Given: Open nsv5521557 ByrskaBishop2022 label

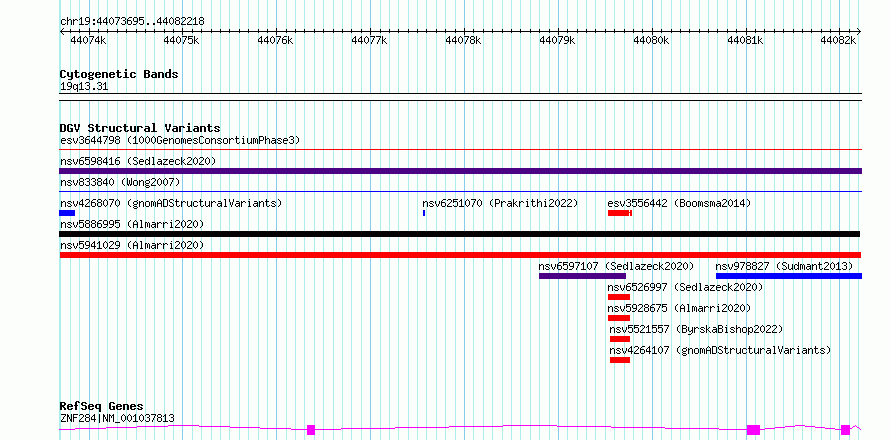Looking at the screenshot, I should click(696, 329).
